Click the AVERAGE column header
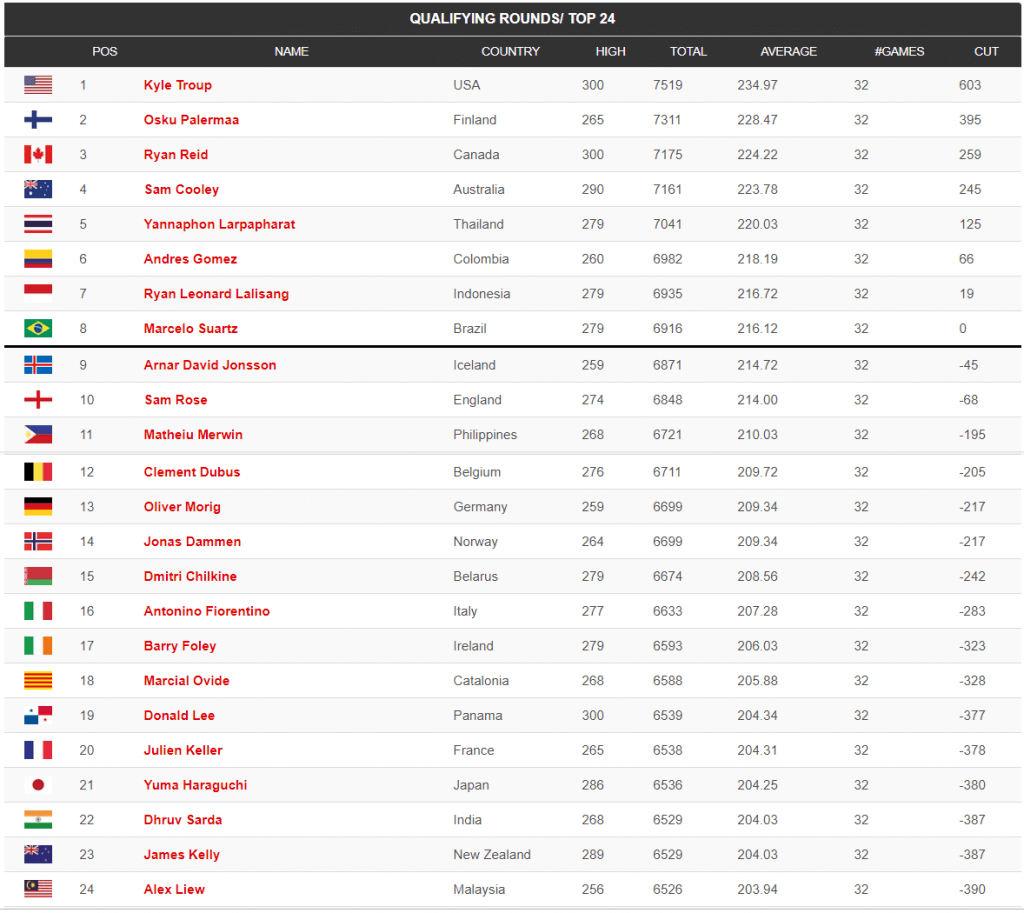This screenshot has height=913, width=1024. (788, 51)
